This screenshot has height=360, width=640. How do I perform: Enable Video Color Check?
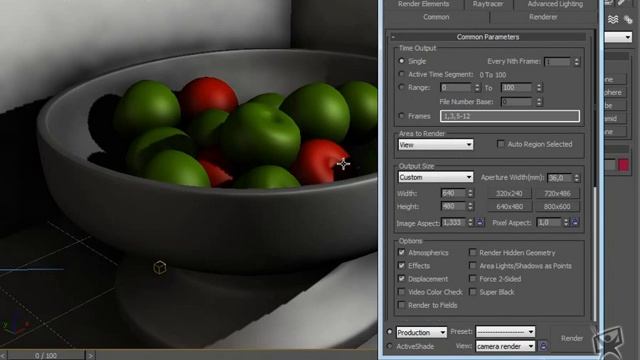(402, 292)
